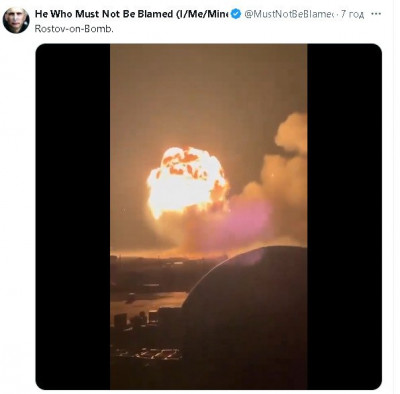The image size is (400, 394).
Task: Click the black letterbox bar right of the video
Action: [x=344, y=217]
